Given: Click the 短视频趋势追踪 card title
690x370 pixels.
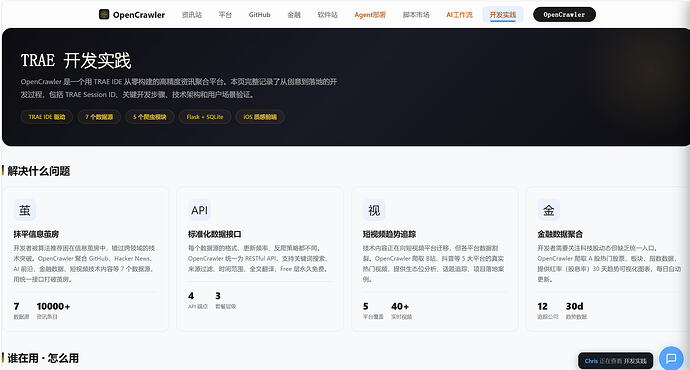Looking at the screenshot, I should [389, 234].
